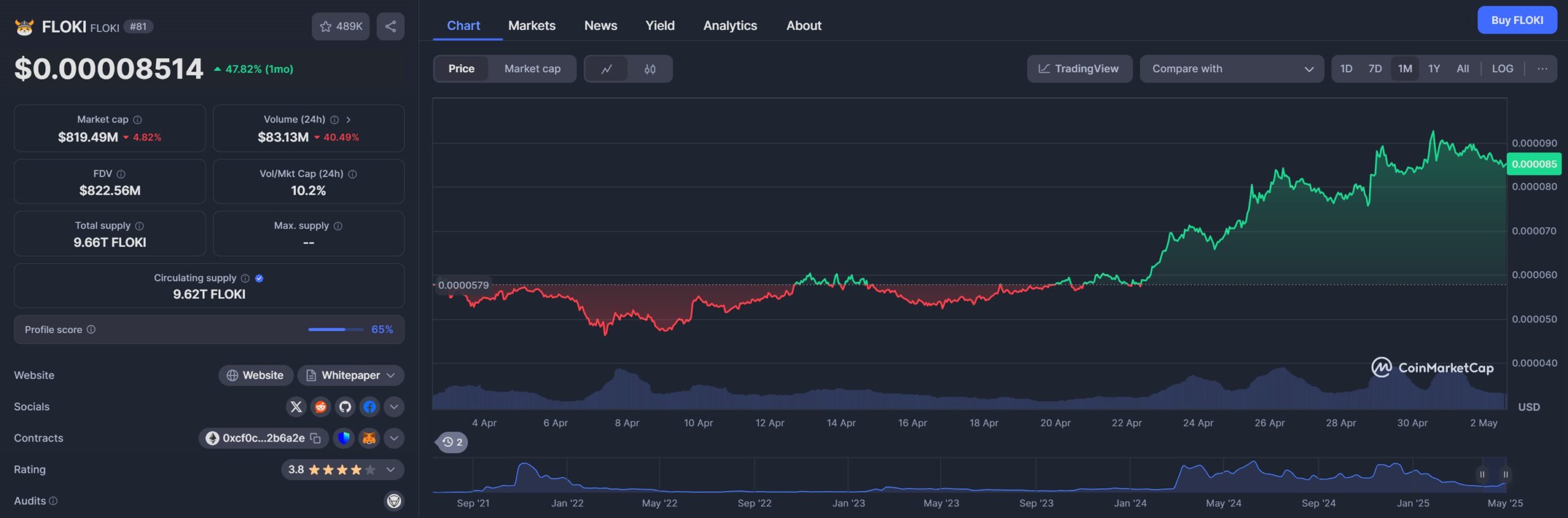Screen dimensions: 1568x518
Task: Open the Chart tab
Action: coord(464,26)
